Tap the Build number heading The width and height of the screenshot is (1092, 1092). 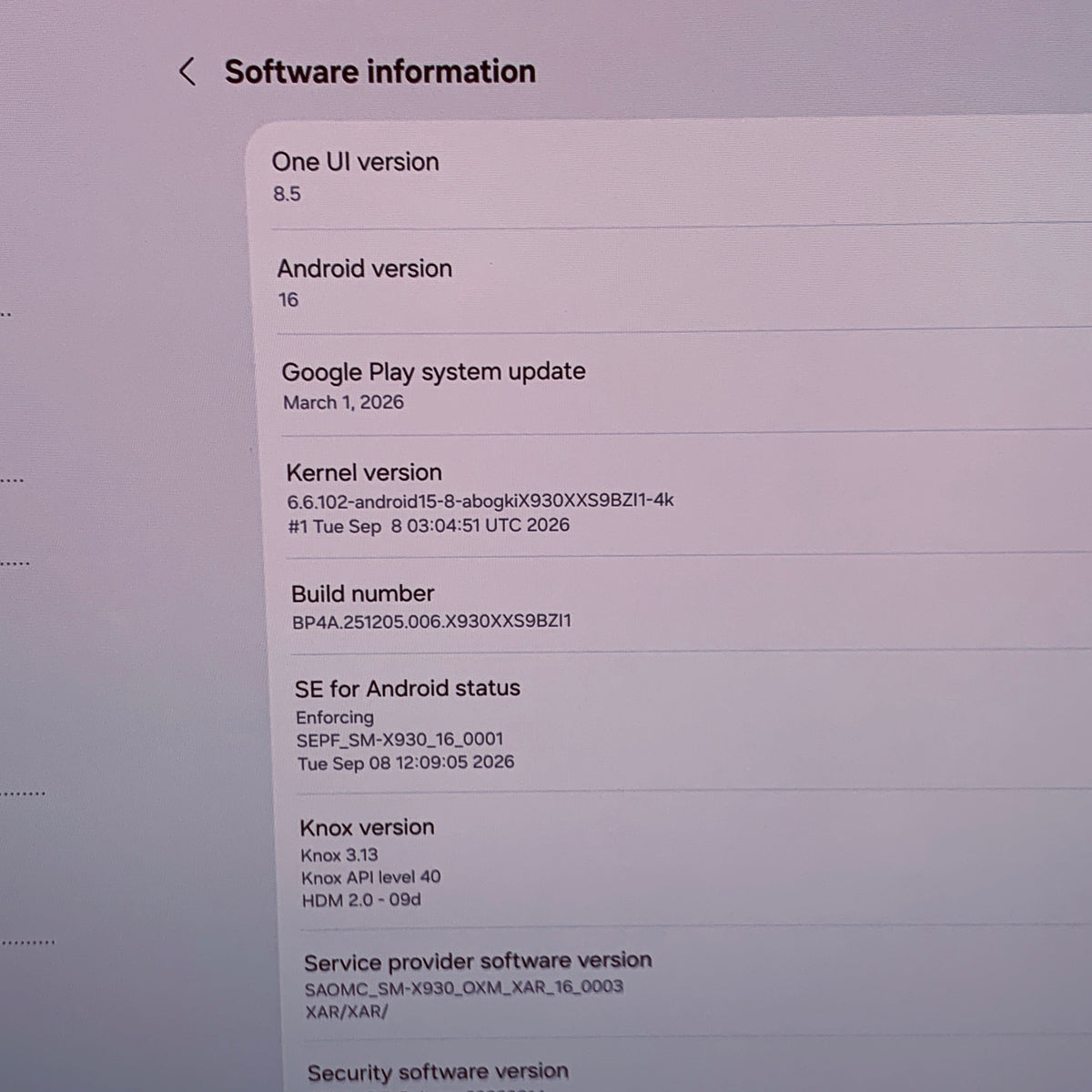point(363,593)
